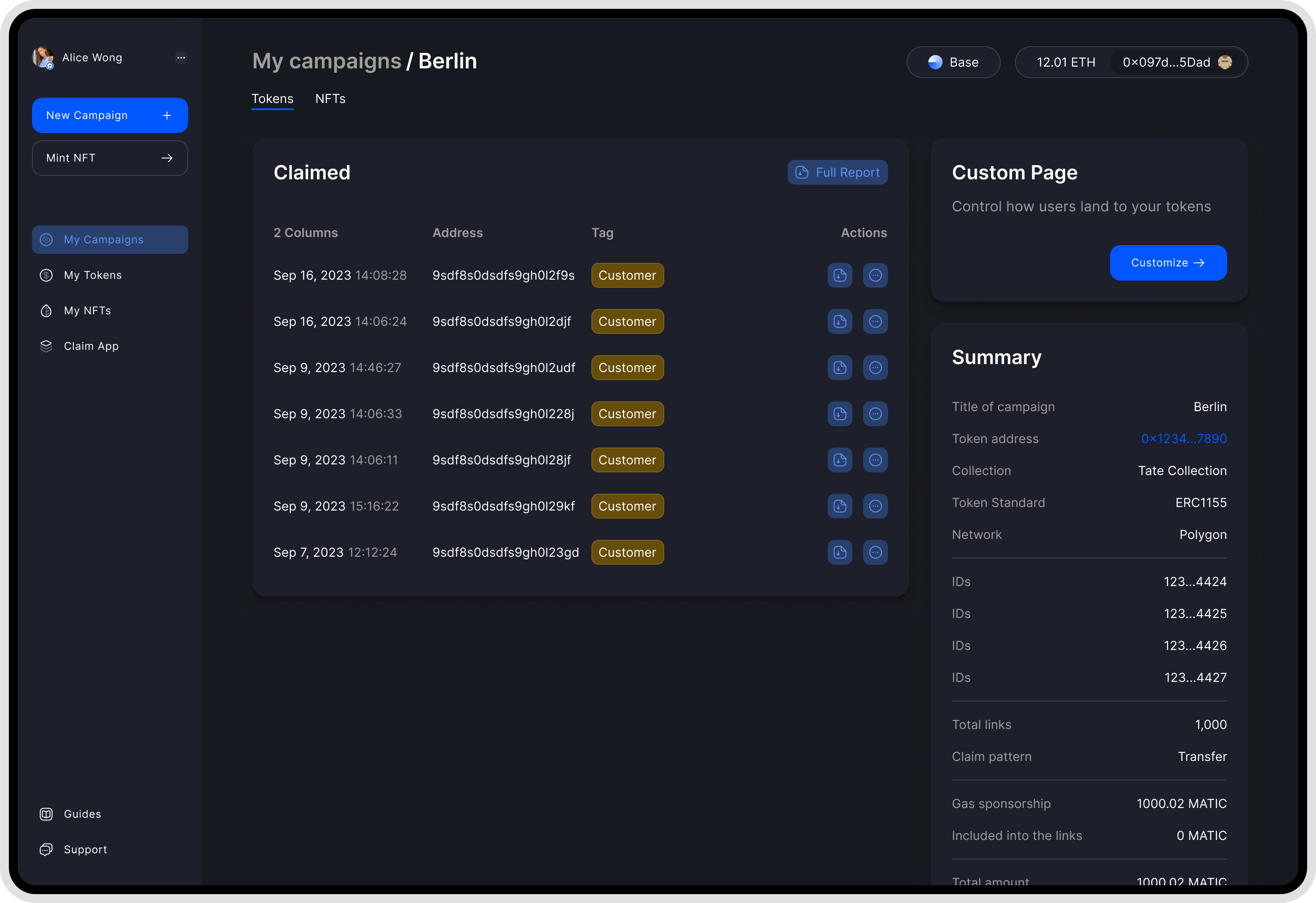Image resolution: width=1316 pixels, height=903 pixels.
Task: Click the Customer tag on address ending 2udf
Action: click(627, 368)
